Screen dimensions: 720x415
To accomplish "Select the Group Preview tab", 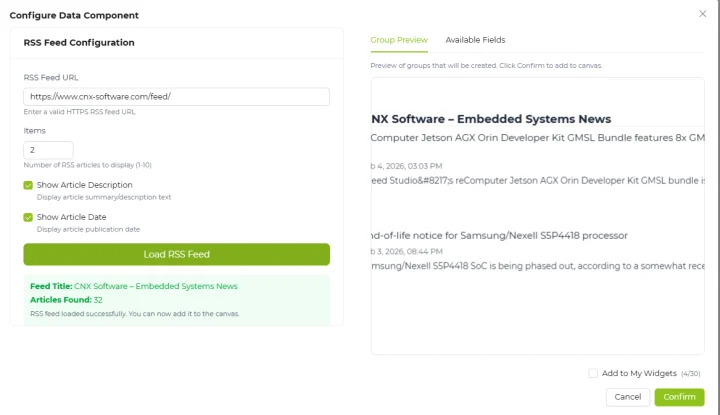I will (399, 40).
